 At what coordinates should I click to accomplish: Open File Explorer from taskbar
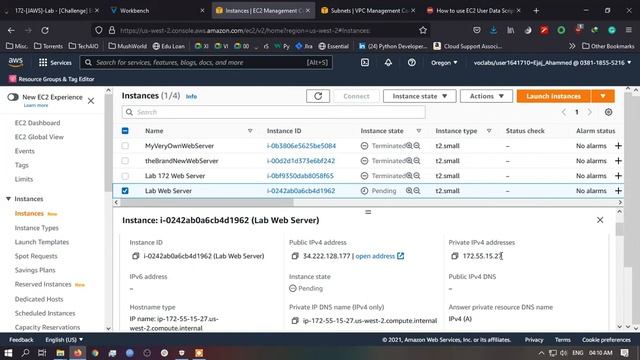[x=60, y=353]
